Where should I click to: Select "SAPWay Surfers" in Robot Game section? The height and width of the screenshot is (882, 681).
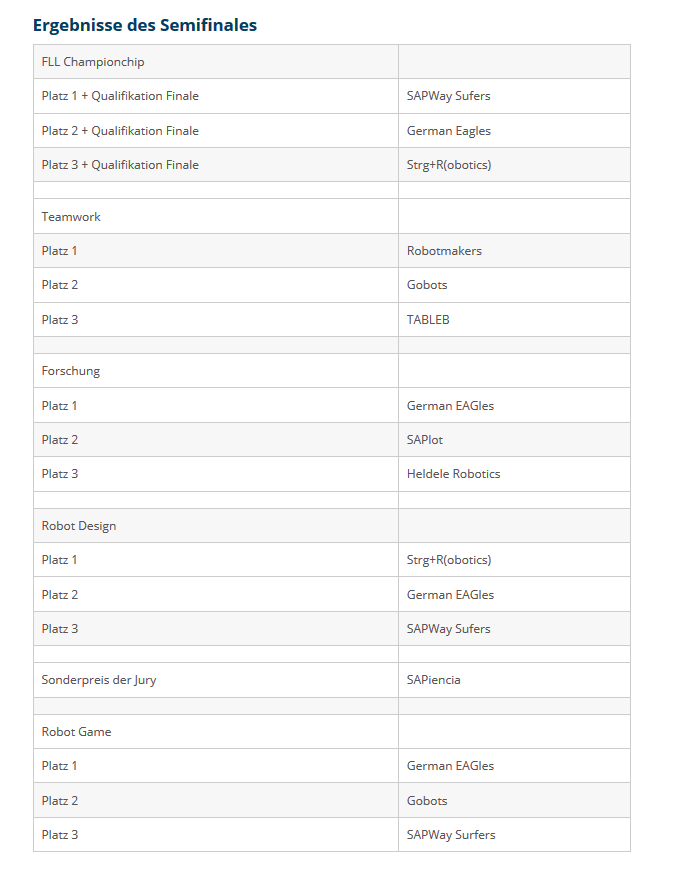point(451,835)
